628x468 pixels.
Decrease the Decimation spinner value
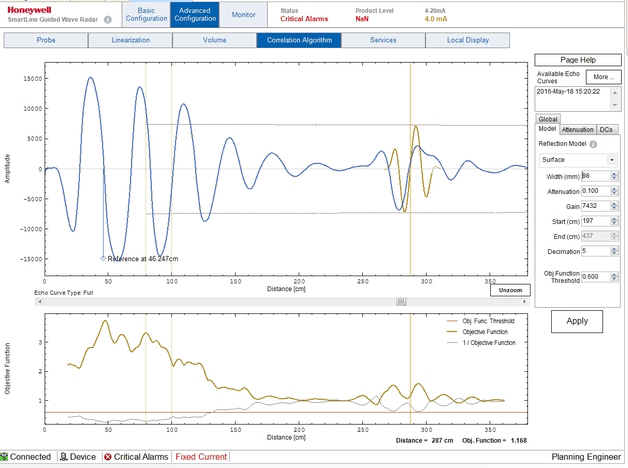[x=613, y=254]
